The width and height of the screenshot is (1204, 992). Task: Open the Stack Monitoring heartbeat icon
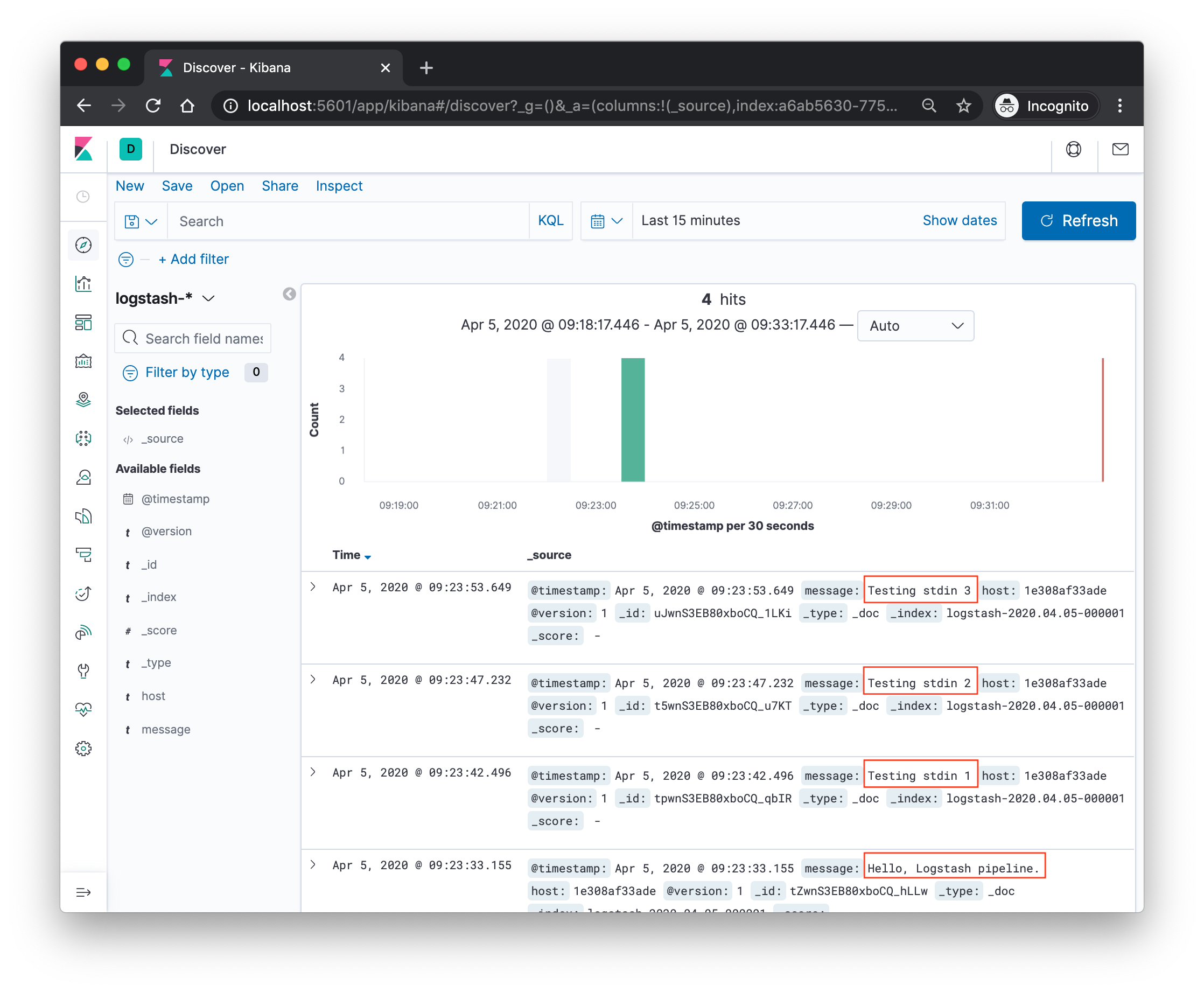[83, 709]
